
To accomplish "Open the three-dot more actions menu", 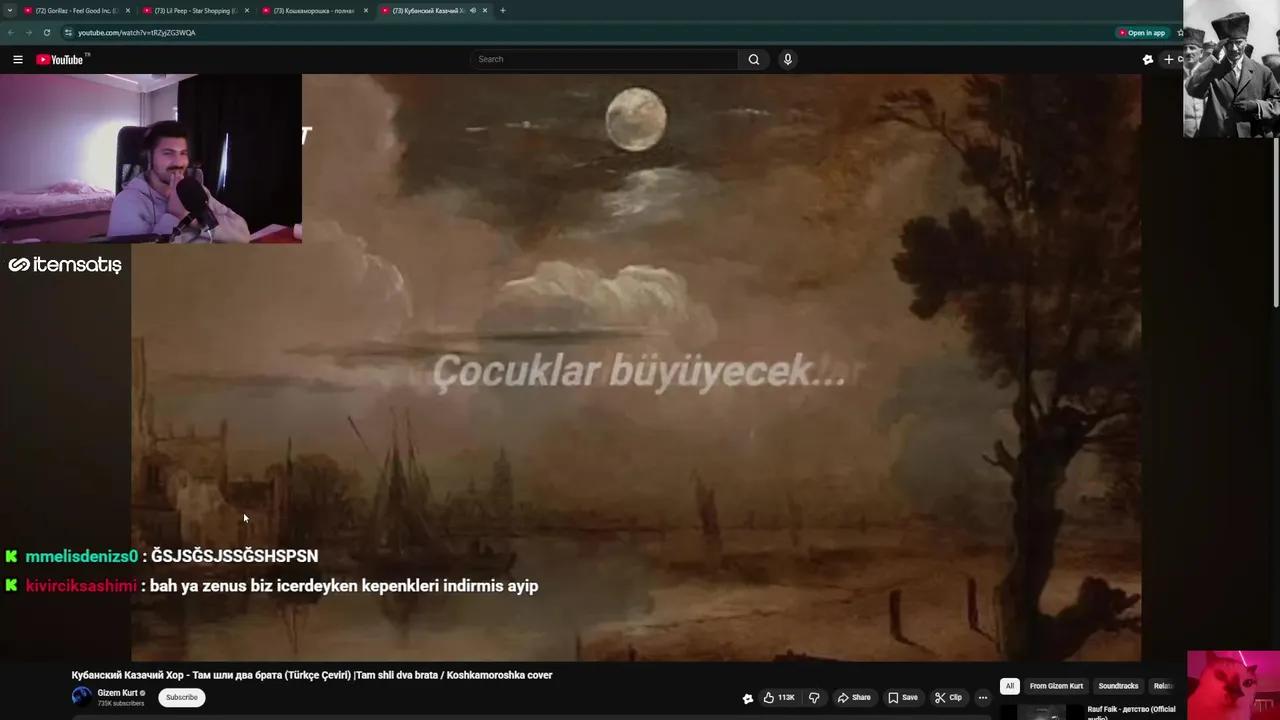I will [x=983, y=698].
